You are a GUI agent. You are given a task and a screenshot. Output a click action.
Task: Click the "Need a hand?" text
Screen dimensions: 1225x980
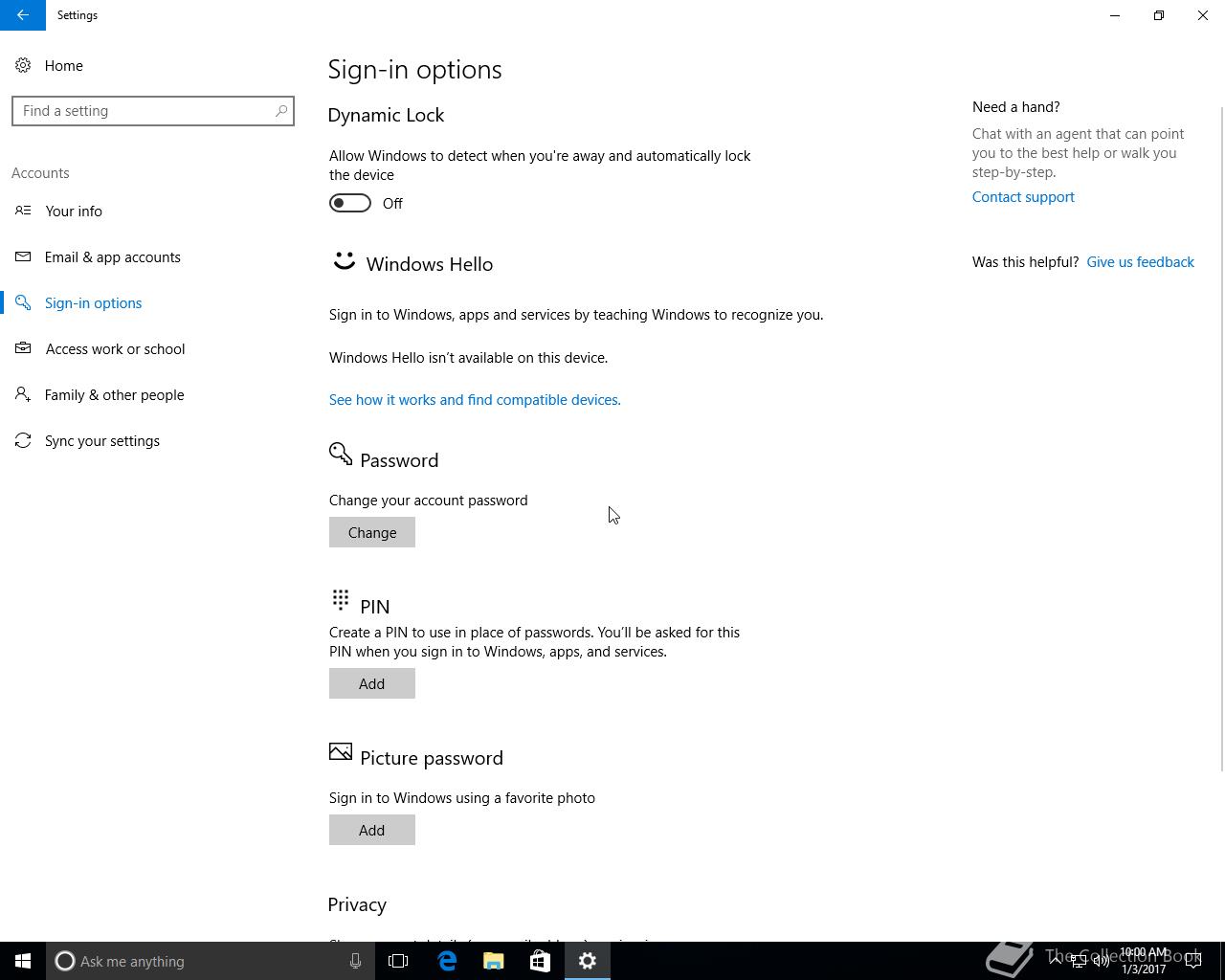pyautogui.click(x=1015, y=107)
